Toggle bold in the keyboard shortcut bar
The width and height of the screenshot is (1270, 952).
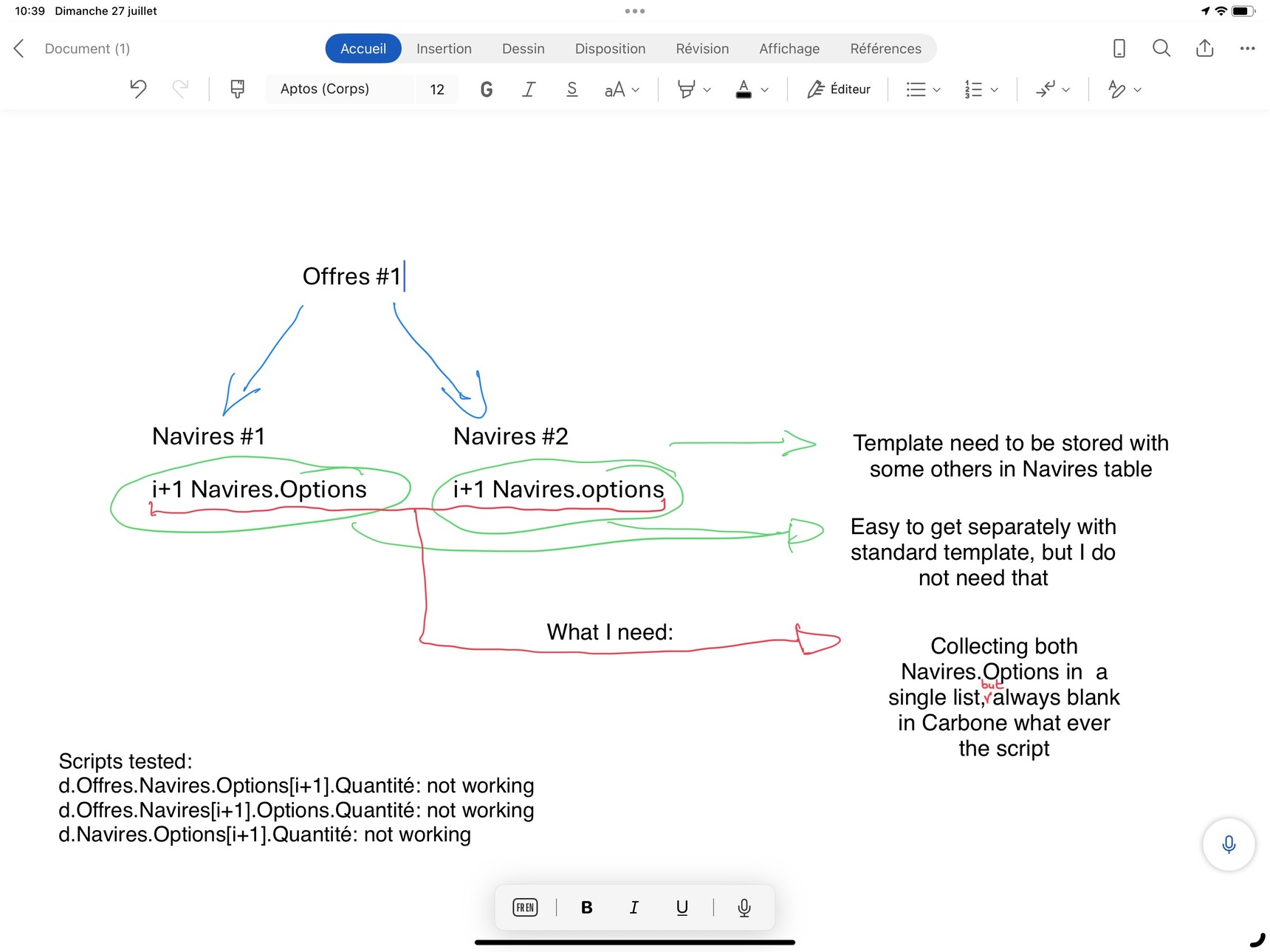pyautogui.click(x=586, y=908)
